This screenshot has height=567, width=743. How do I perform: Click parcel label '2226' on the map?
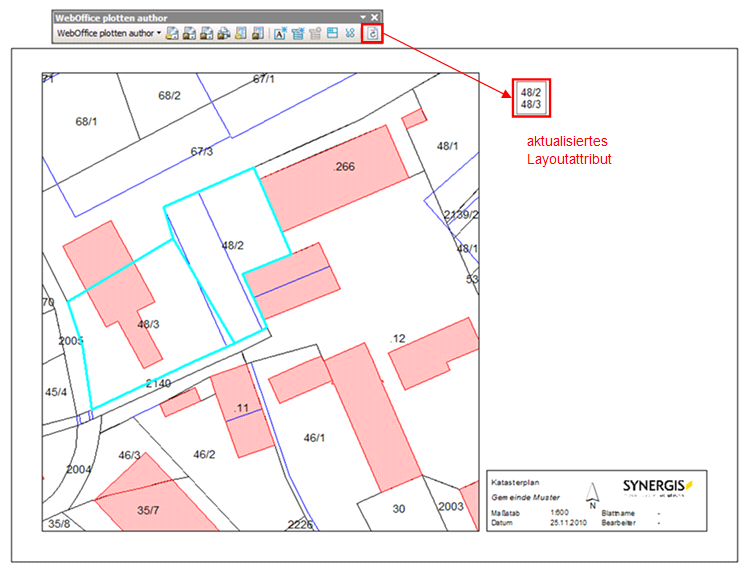(x=300, y=525)
